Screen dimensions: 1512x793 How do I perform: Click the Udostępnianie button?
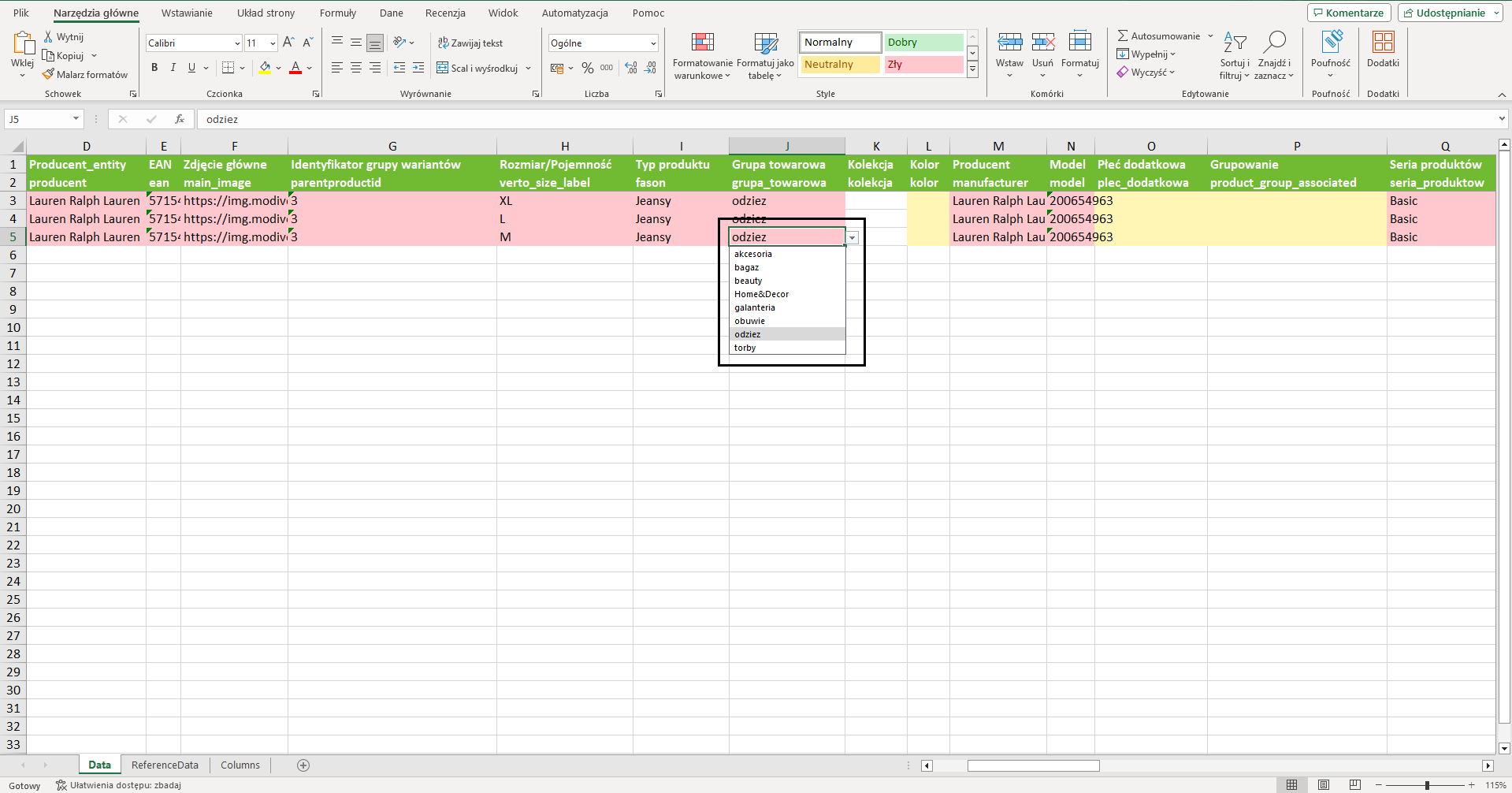click(1448, 13)
